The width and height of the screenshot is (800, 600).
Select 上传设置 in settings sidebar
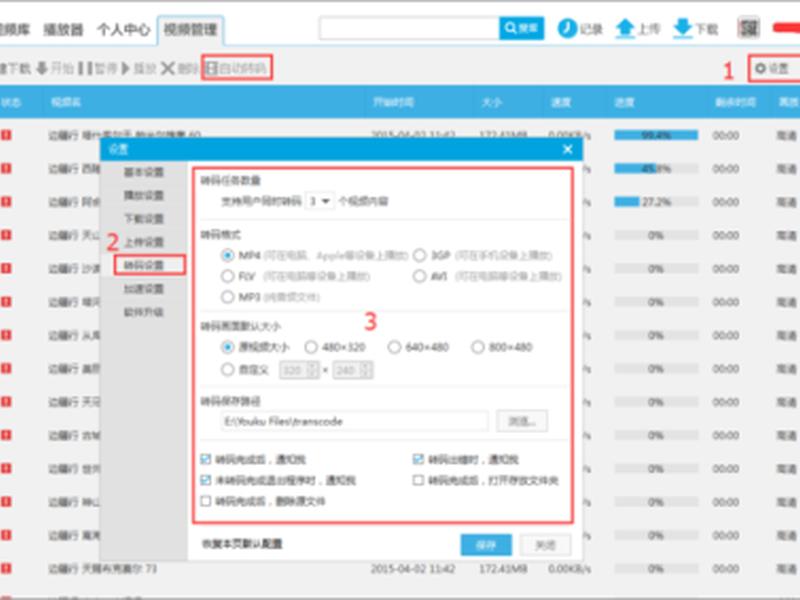click(143, 242)
